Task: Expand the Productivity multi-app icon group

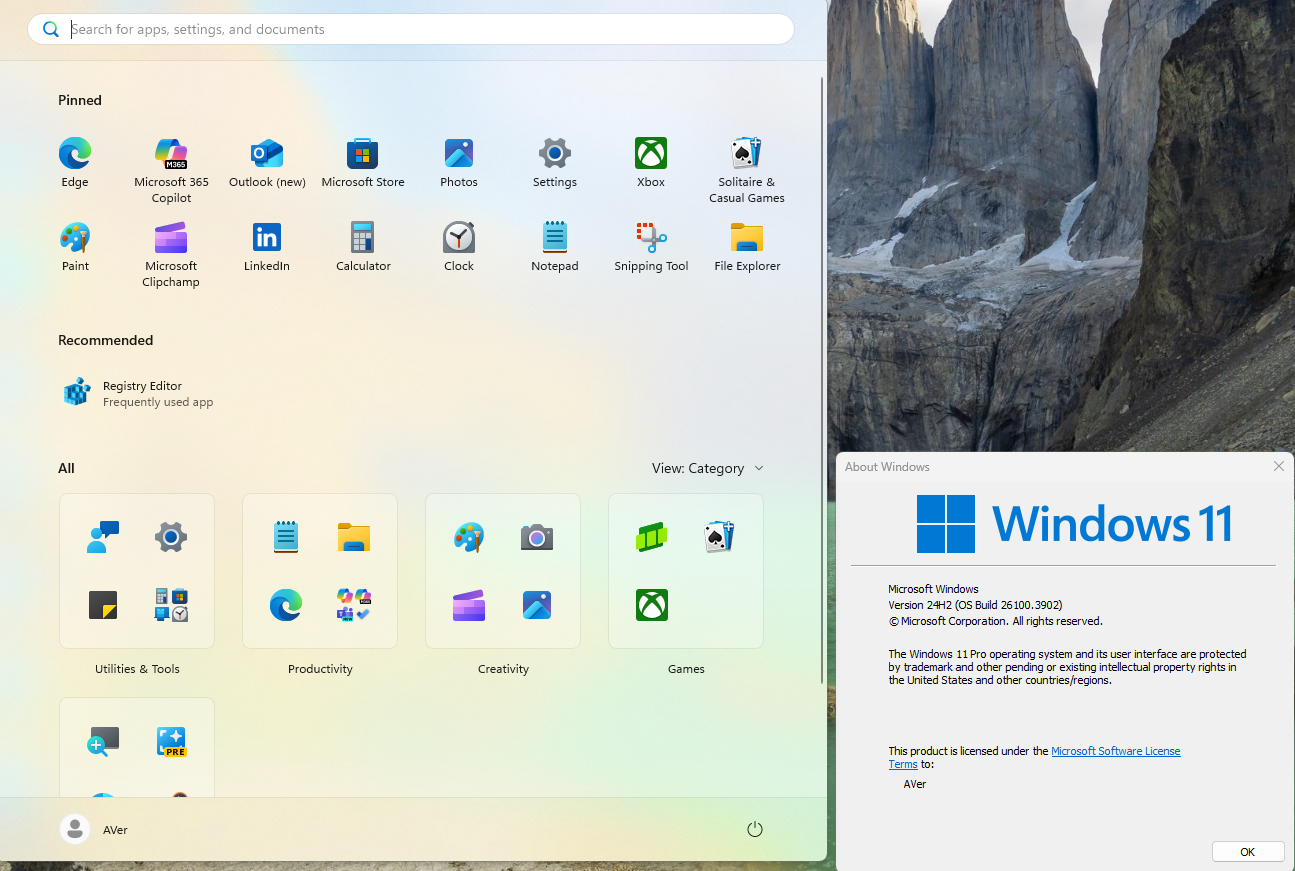Action: 354,605
